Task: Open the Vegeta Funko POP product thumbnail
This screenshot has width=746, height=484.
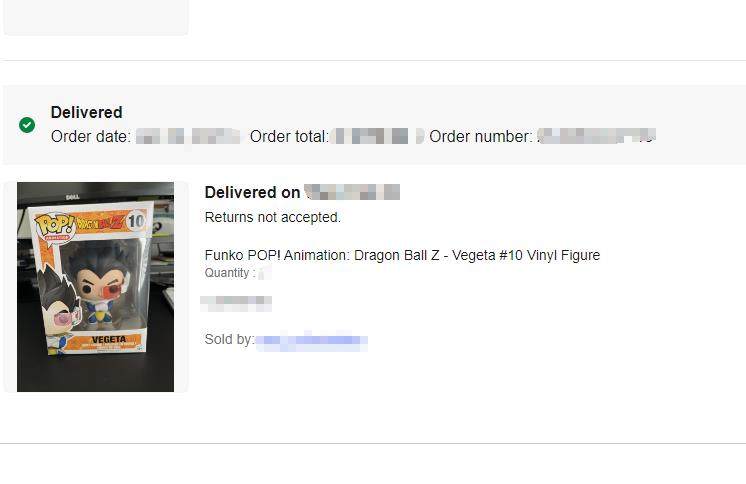Action: click(x=96, y=287)
